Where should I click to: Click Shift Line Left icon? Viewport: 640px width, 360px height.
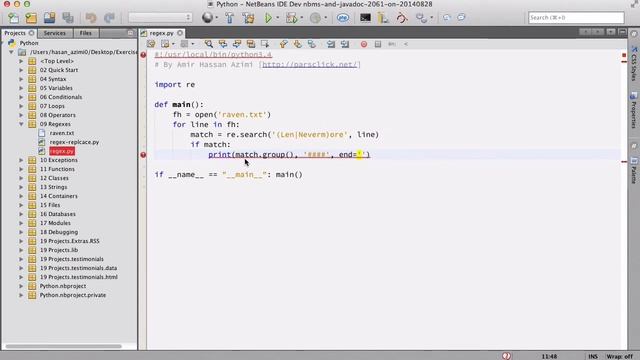[331, 44]
